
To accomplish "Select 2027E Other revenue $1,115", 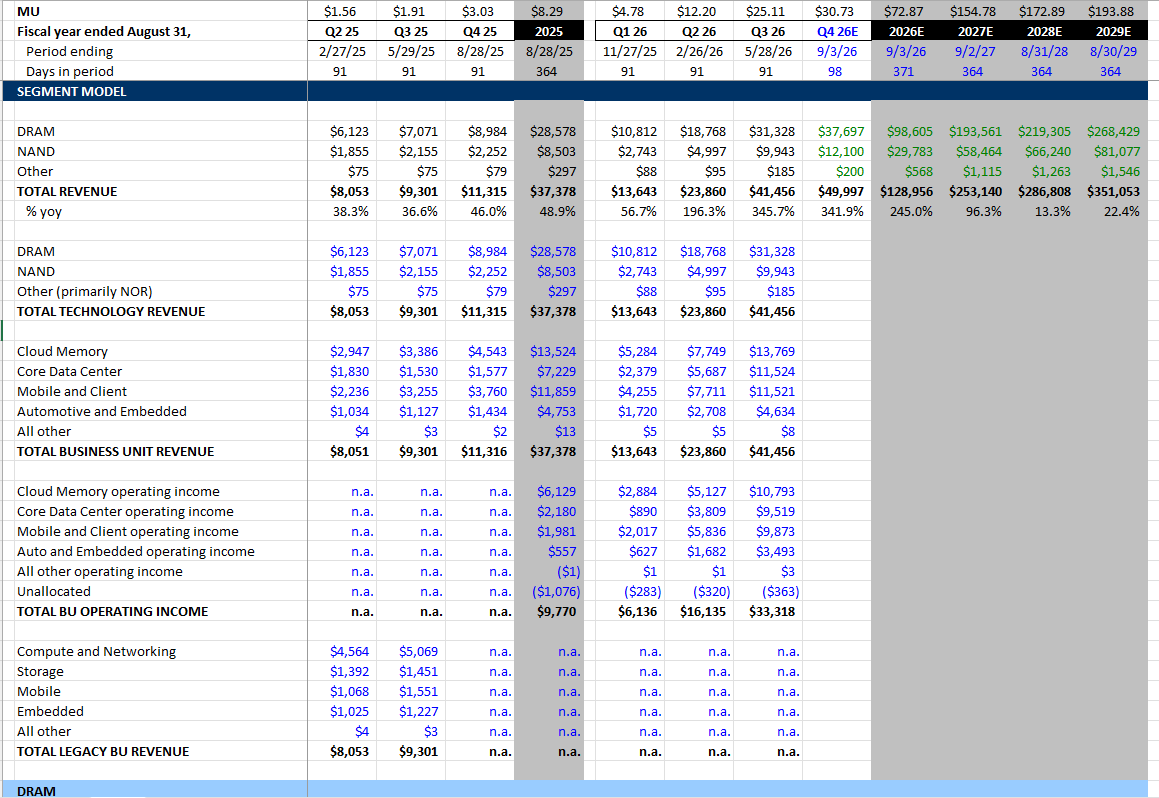I will tap(982, 171).
